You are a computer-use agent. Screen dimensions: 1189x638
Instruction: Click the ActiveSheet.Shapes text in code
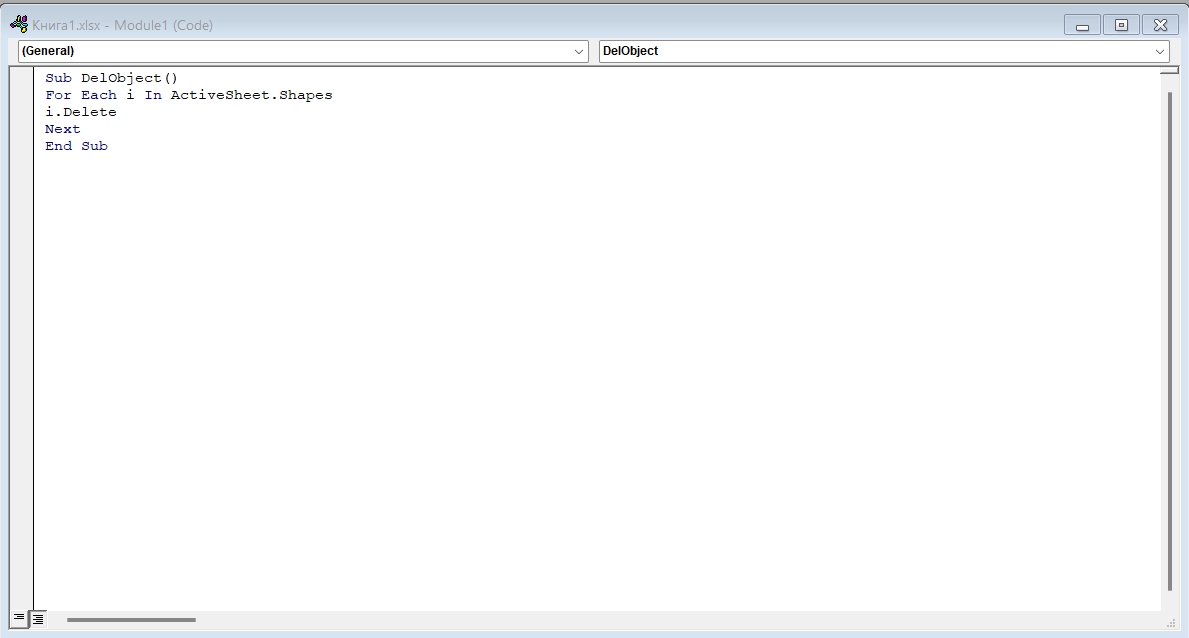(251, 95)
